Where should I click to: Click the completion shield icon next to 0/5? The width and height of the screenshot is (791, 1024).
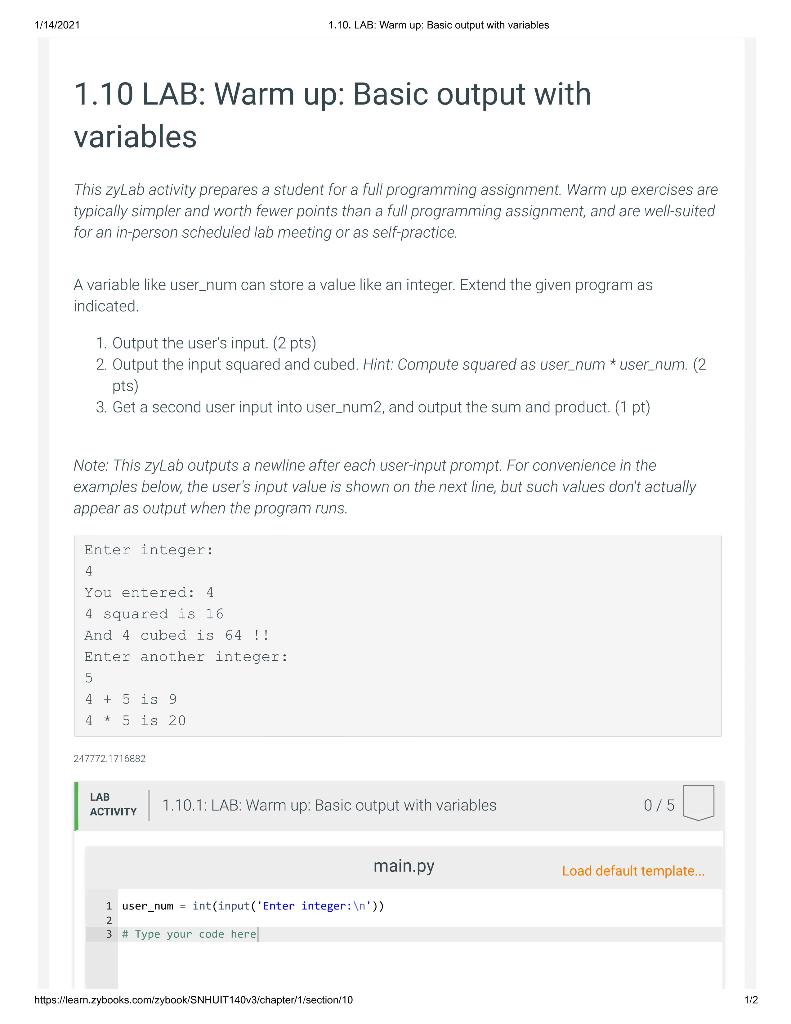(698, 803)
